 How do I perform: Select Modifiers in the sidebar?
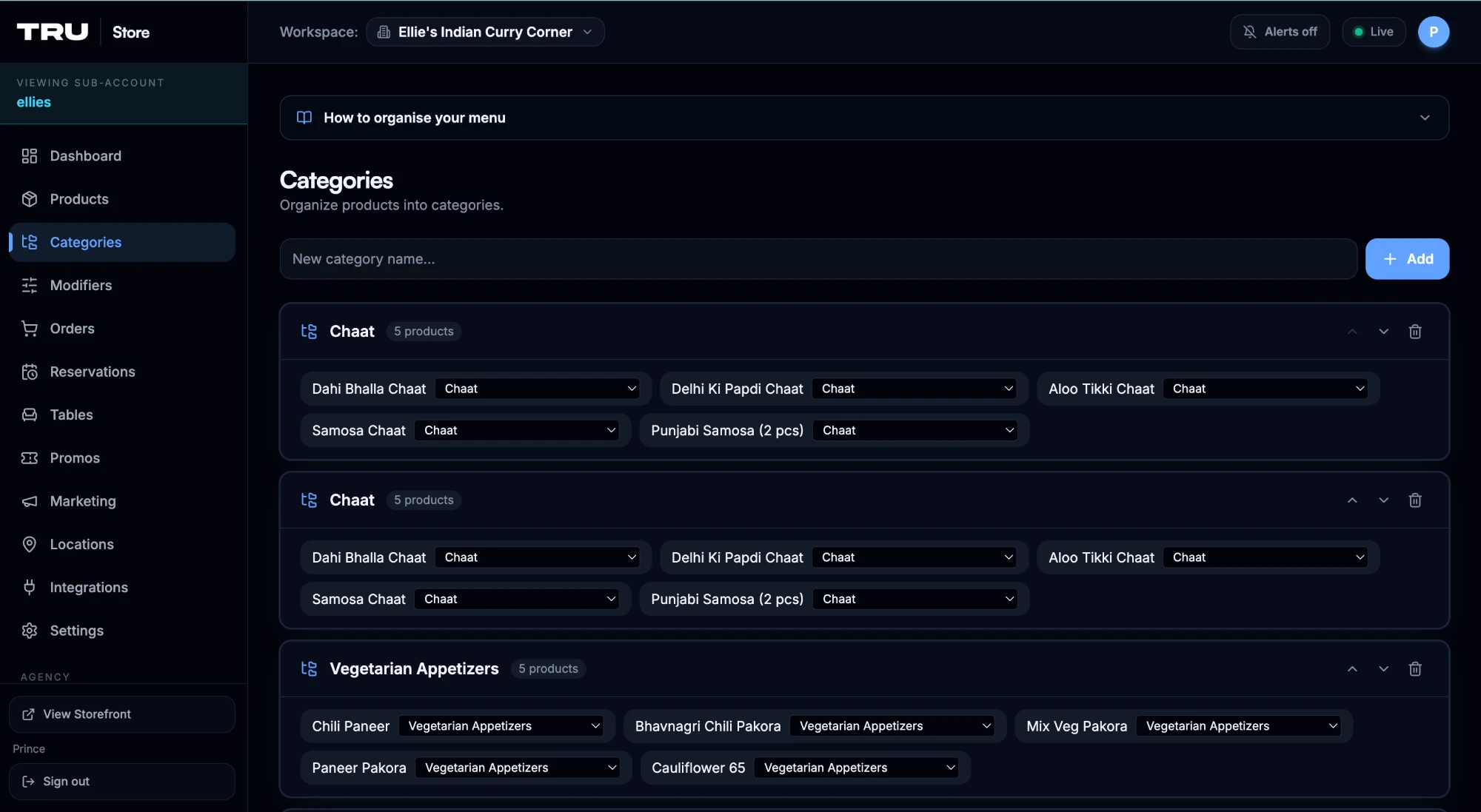point(122,285)
